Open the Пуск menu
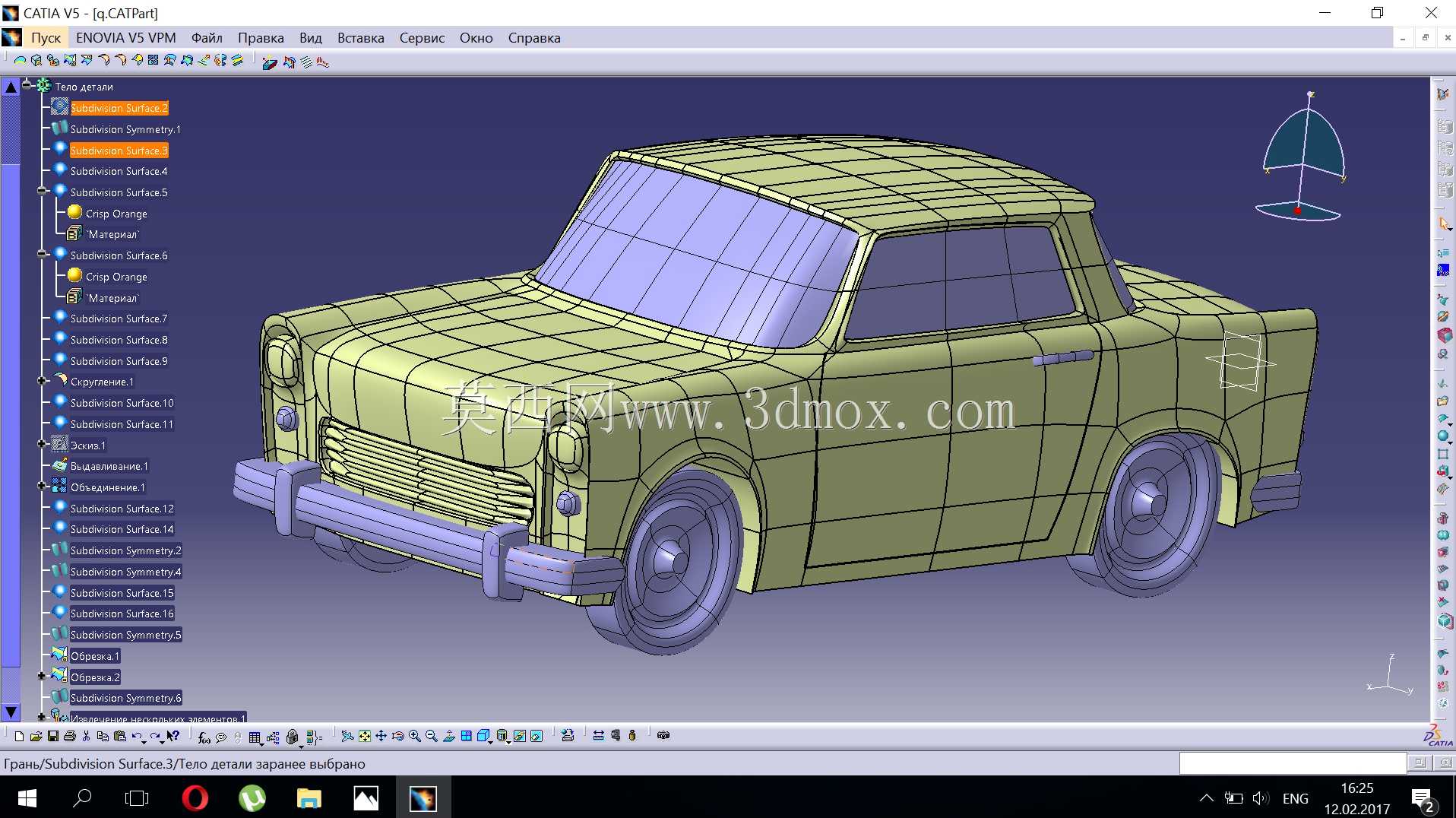The width and height of the screenshot is (1456, 818). pos(46,38)
